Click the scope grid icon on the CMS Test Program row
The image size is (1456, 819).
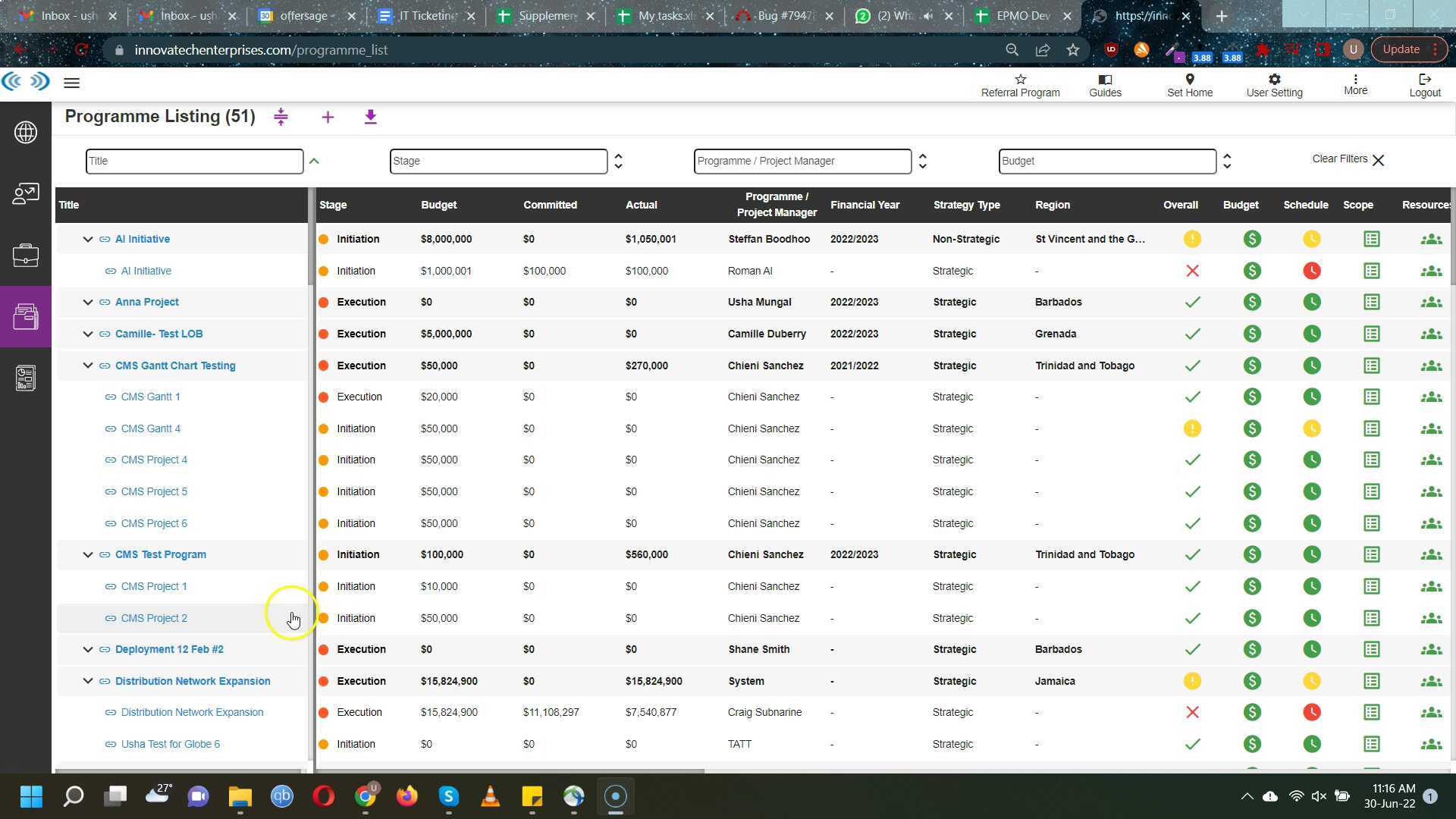[x=1371, y=554]
